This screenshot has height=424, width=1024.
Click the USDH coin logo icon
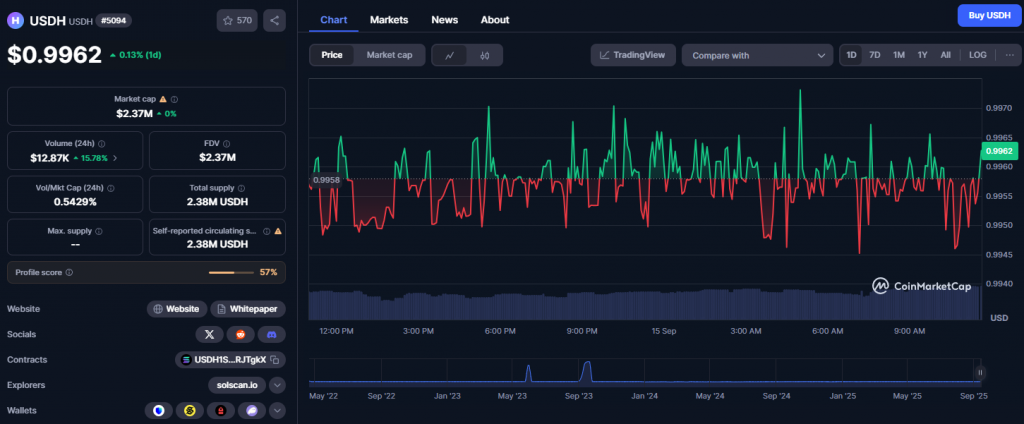[x=15, y=20]
